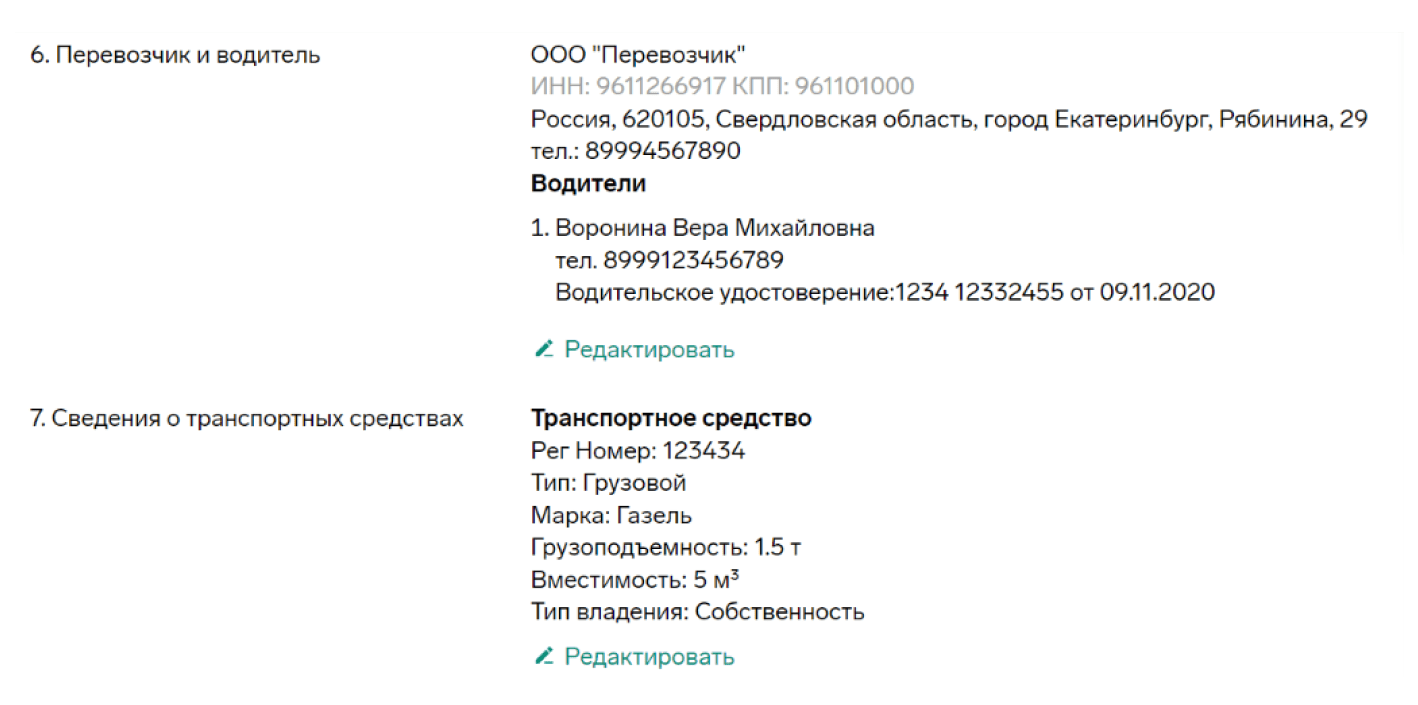Screen dimensions: 1418x705
Task: Click Грузоподъемность: 1.5 т line
Action: click(666, 547)
